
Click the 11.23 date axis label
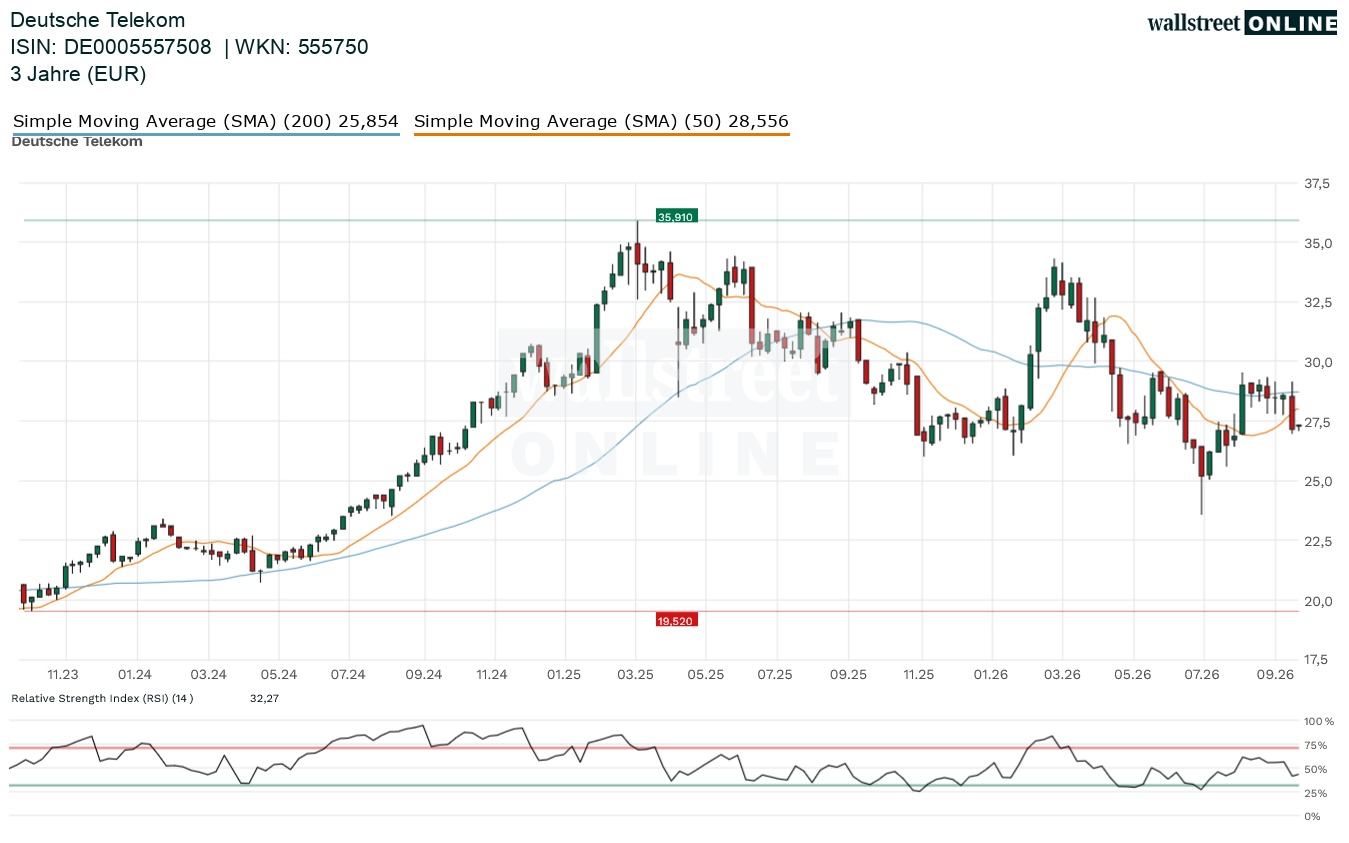click(63, 675)
